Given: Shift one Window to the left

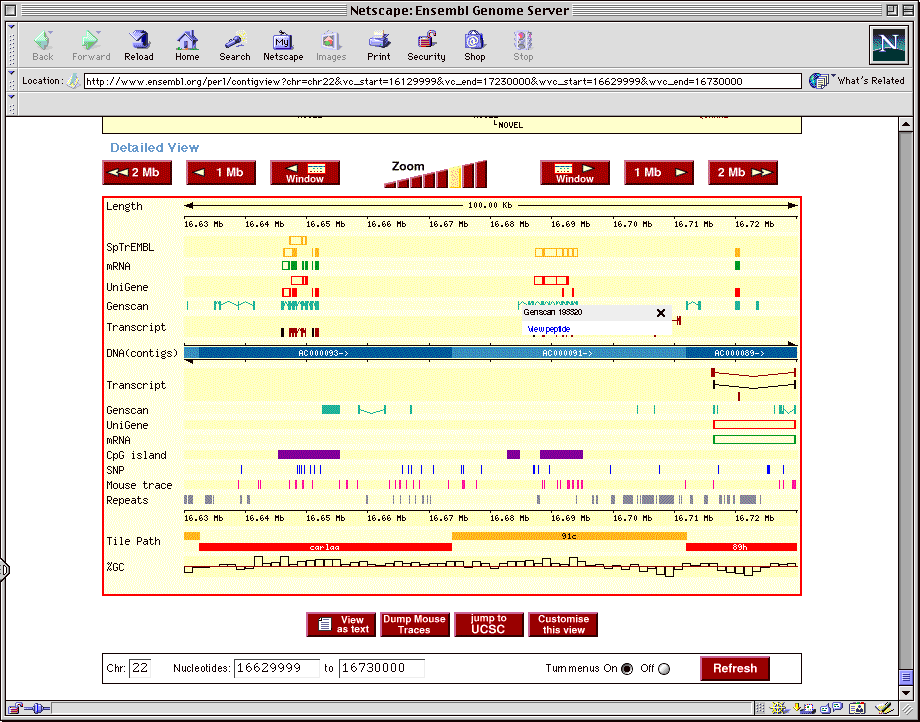Looking at the screenshot, I should [305, 172].
